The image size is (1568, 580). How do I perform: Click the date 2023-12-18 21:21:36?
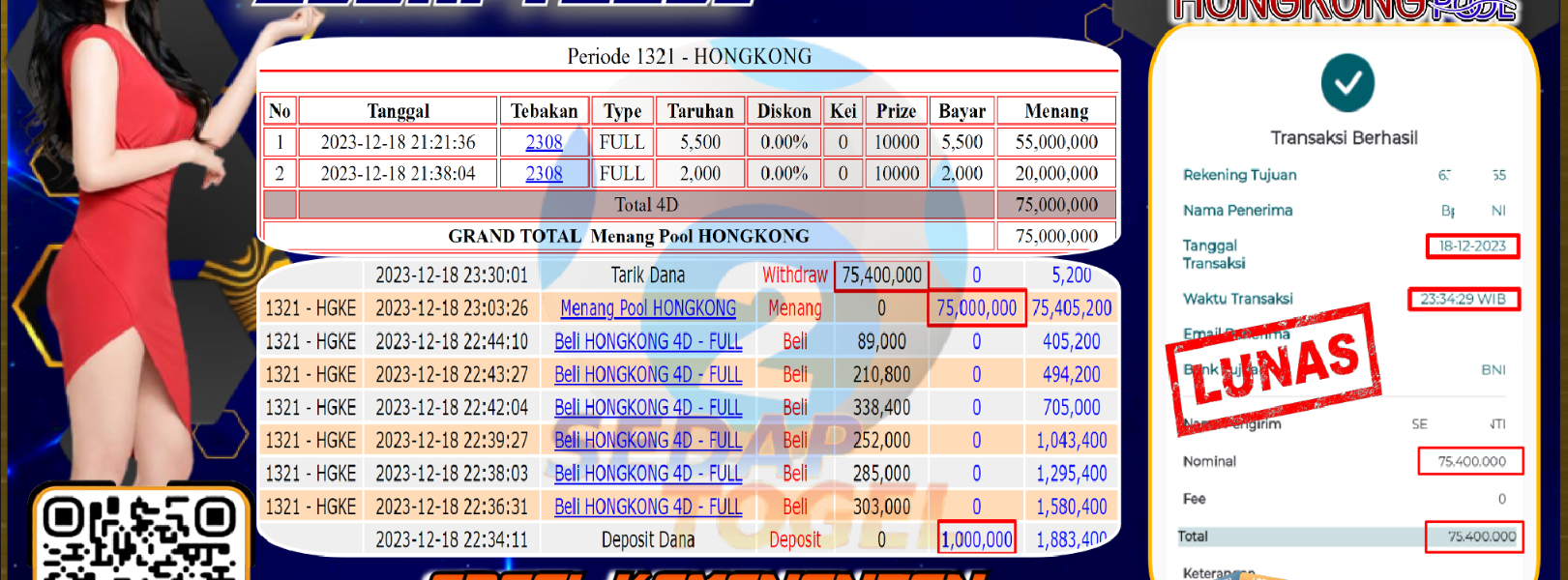[399, 142]
